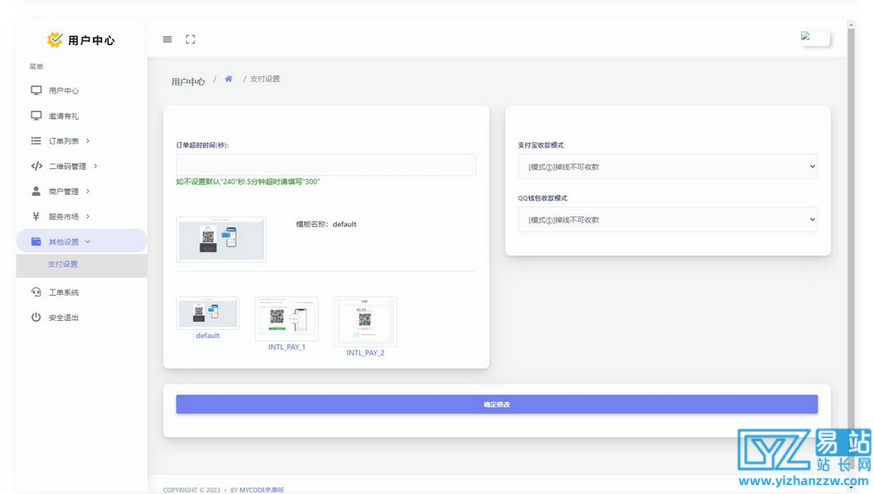Select the INTL_PAY_1 template thumbnail
874x494 pixels.
(287, 318)
